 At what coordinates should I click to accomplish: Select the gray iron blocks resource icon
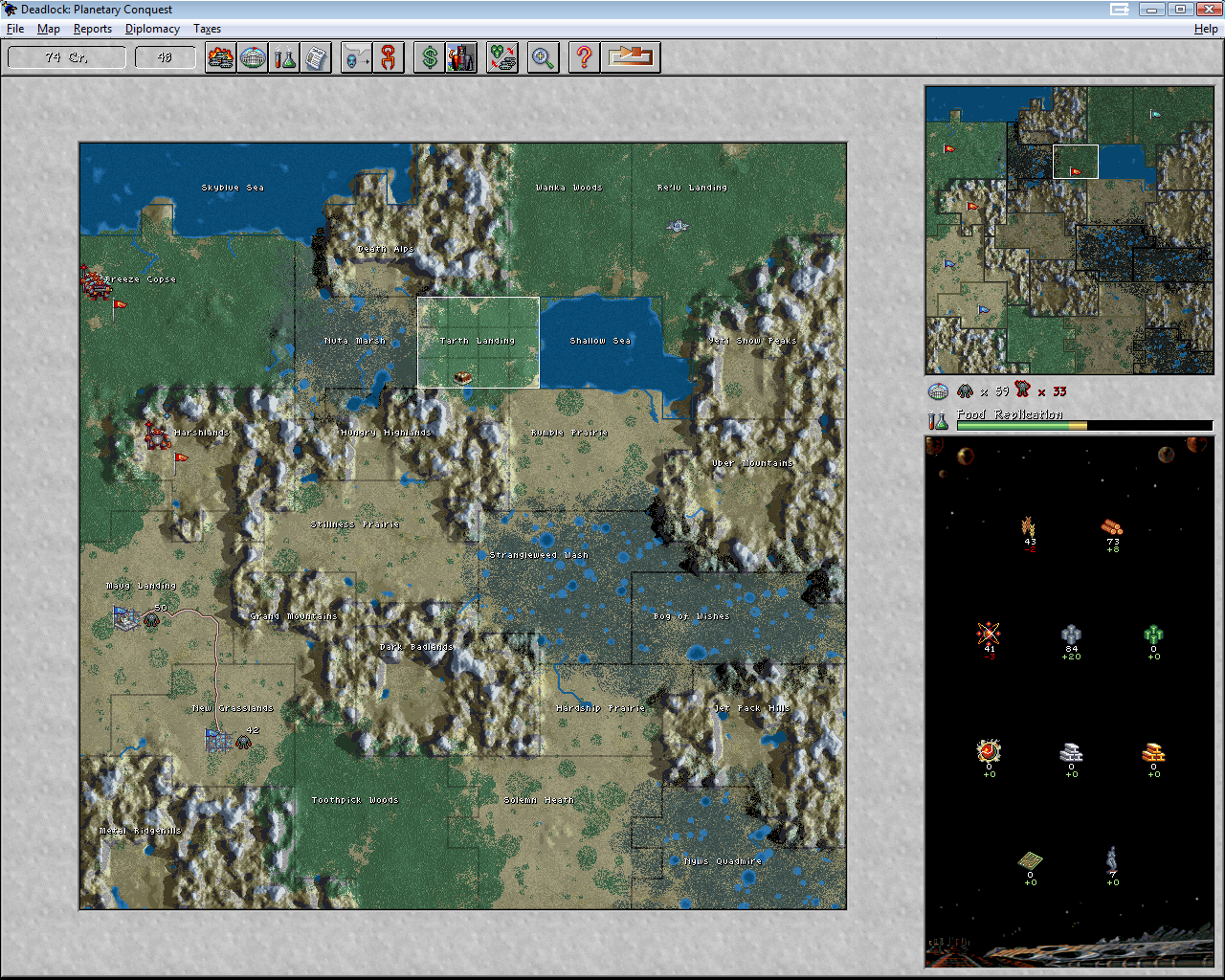(1071, 634)
